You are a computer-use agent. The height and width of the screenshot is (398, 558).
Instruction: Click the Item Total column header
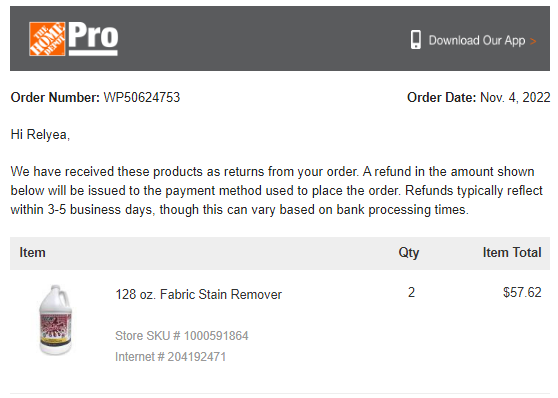(512, 252)
